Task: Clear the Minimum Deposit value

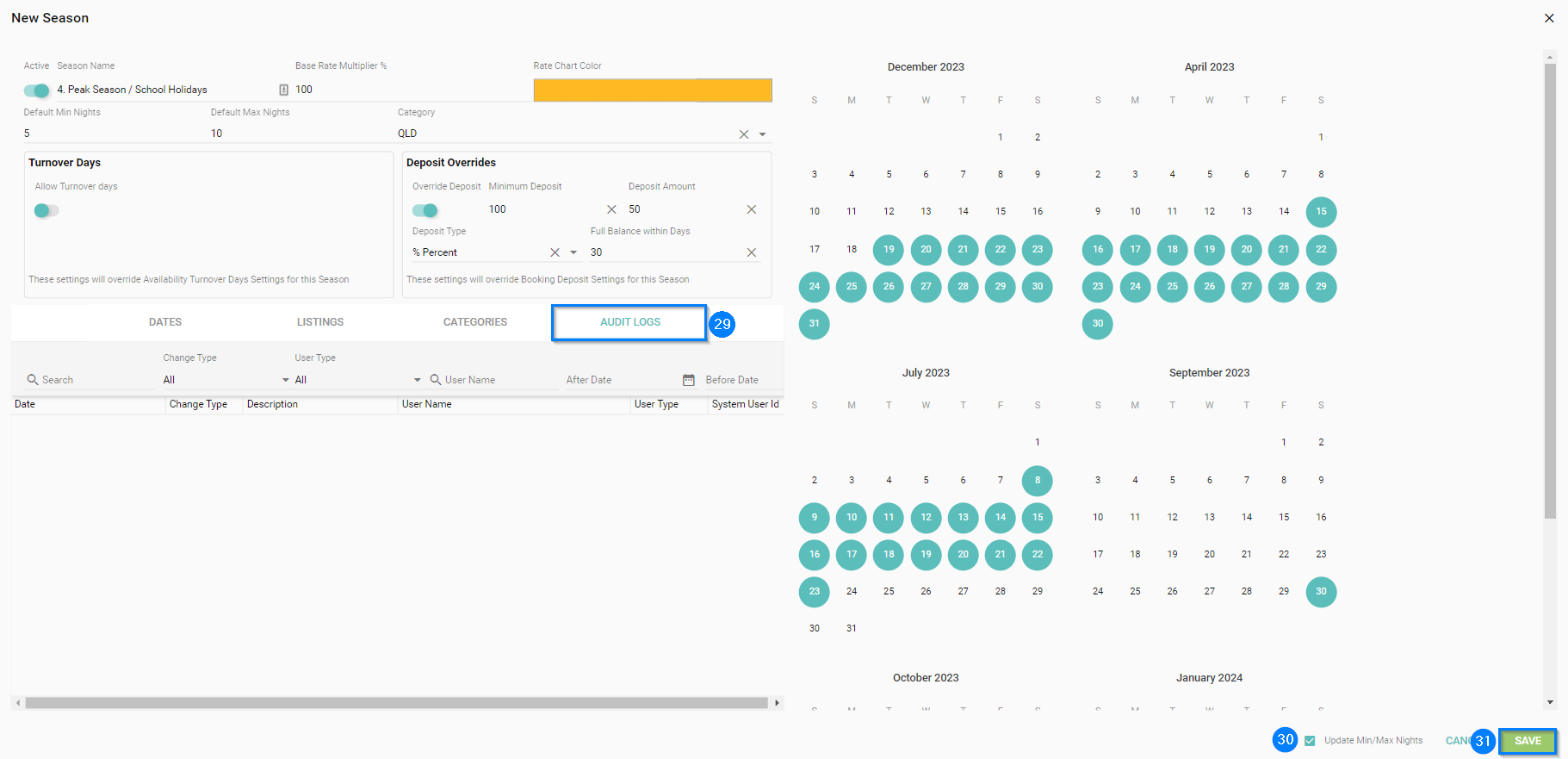Action: [x=611, y=209]
